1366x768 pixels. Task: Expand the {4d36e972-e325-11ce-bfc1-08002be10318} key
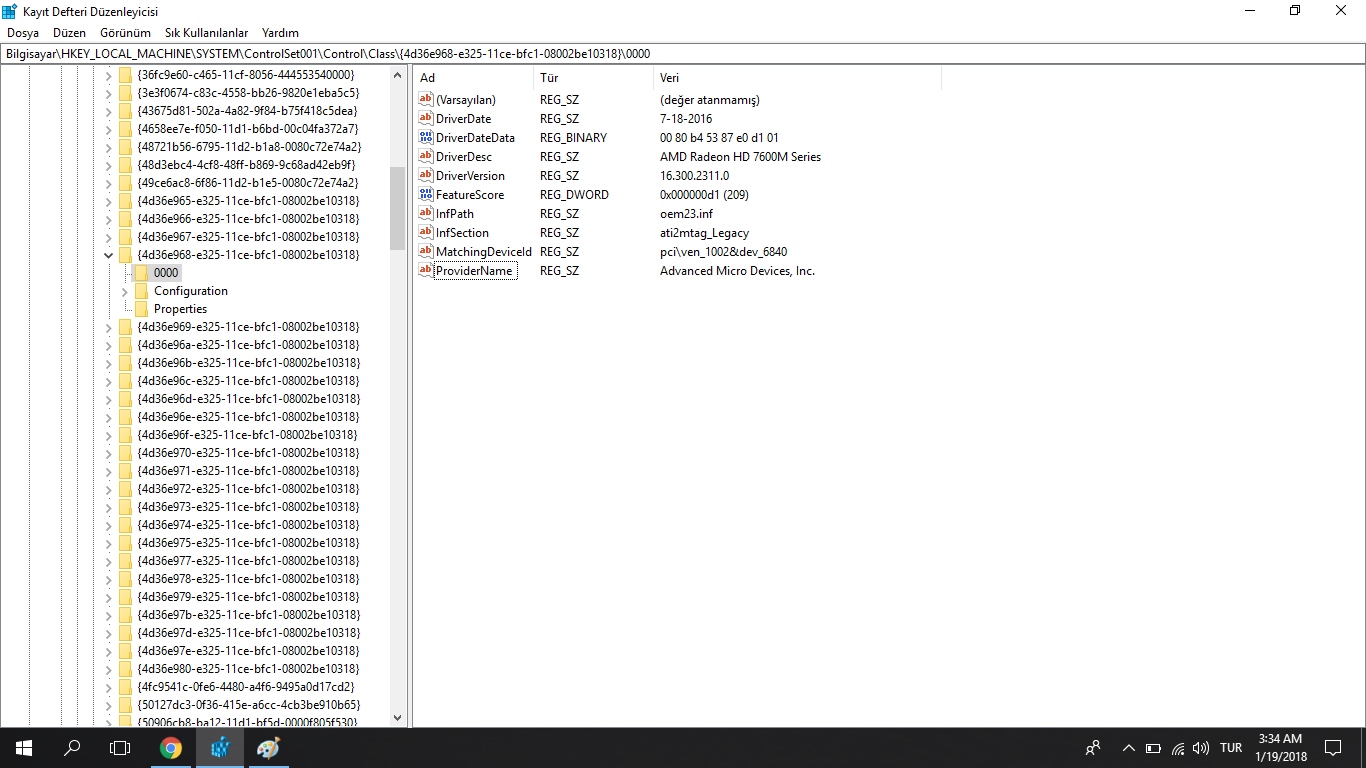[x=108, y=489]
